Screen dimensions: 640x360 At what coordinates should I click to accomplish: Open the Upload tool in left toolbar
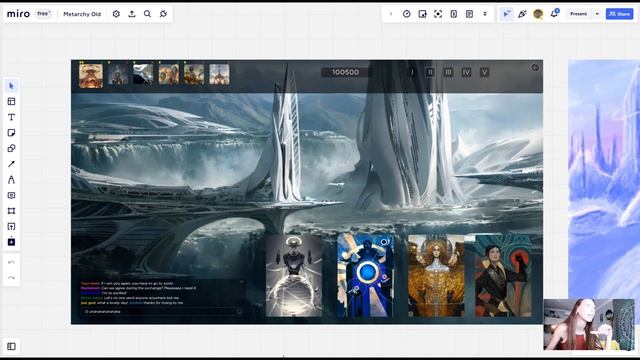pyautogui.click(x=11, y=227)
